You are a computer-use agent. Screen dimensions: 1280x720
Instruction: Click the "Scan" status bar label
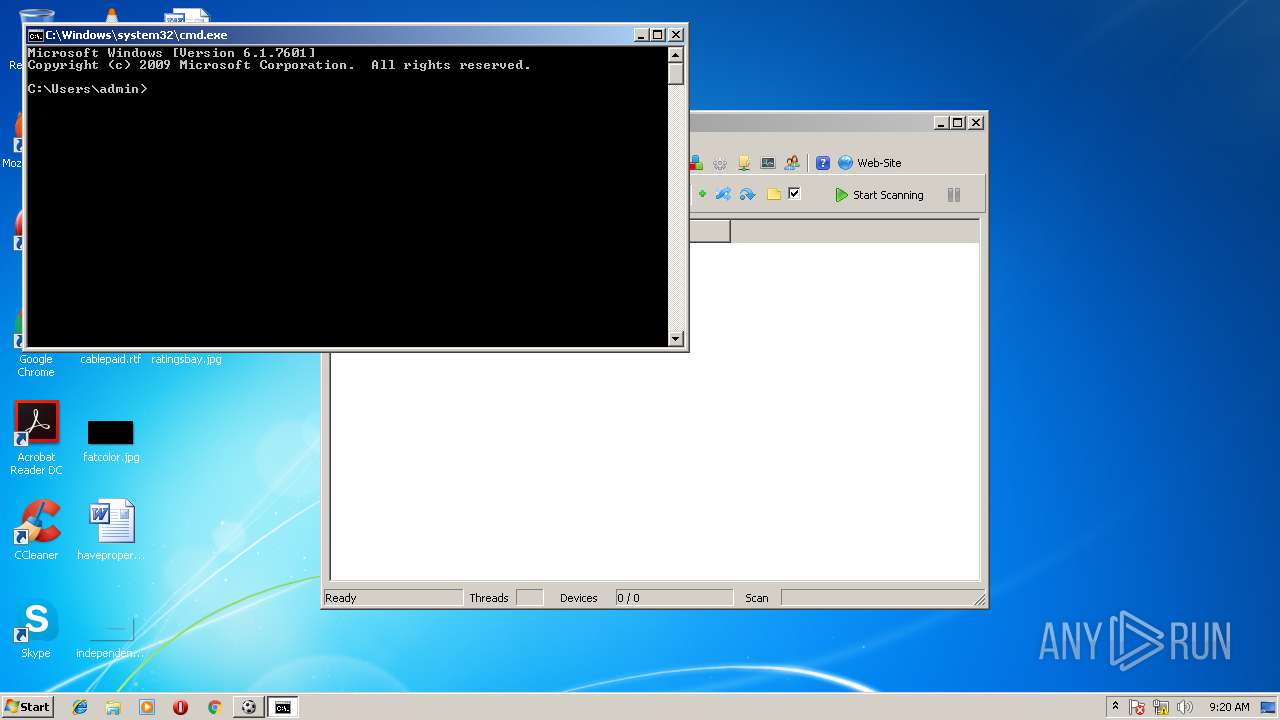757,598
